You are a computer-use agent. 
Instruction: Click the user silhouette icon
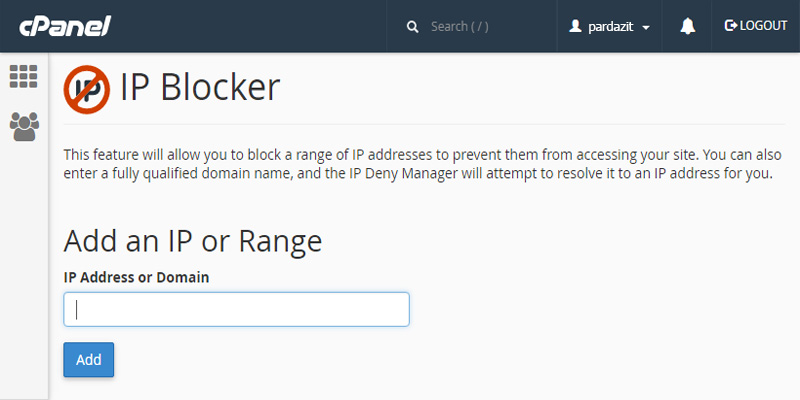(x=575, y=27)
